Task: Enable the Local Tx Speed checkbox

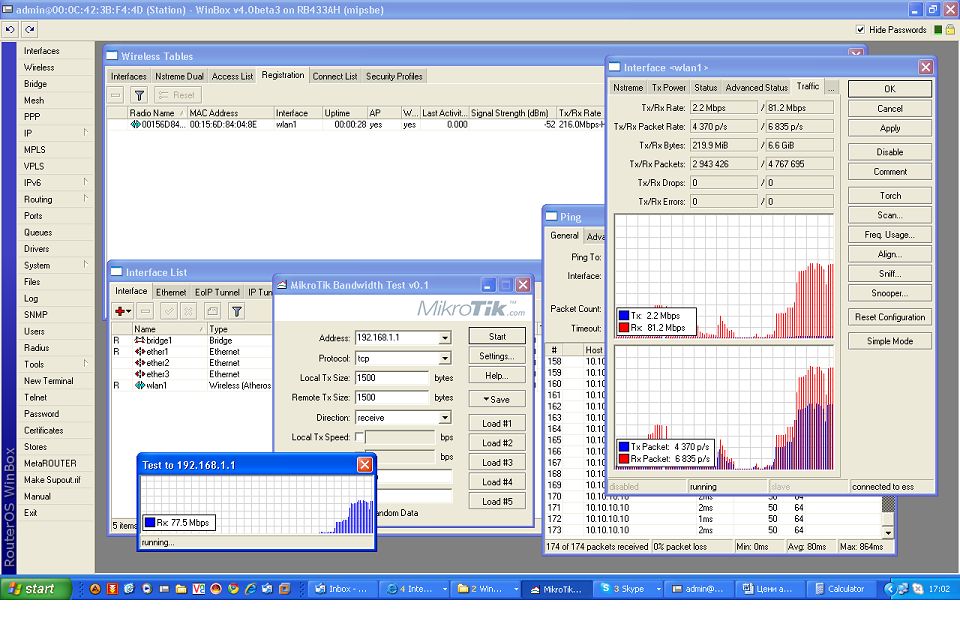Action: click(x=359, y=437)
